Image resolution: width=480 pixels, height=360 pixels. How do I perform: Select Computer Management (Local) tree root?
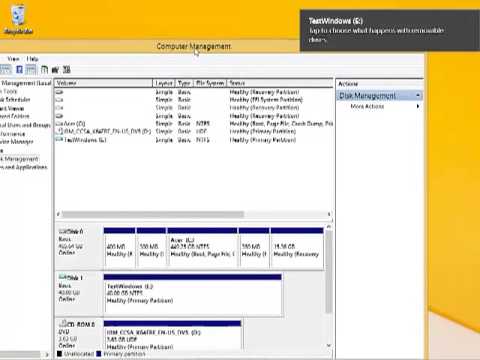[26, 83]
